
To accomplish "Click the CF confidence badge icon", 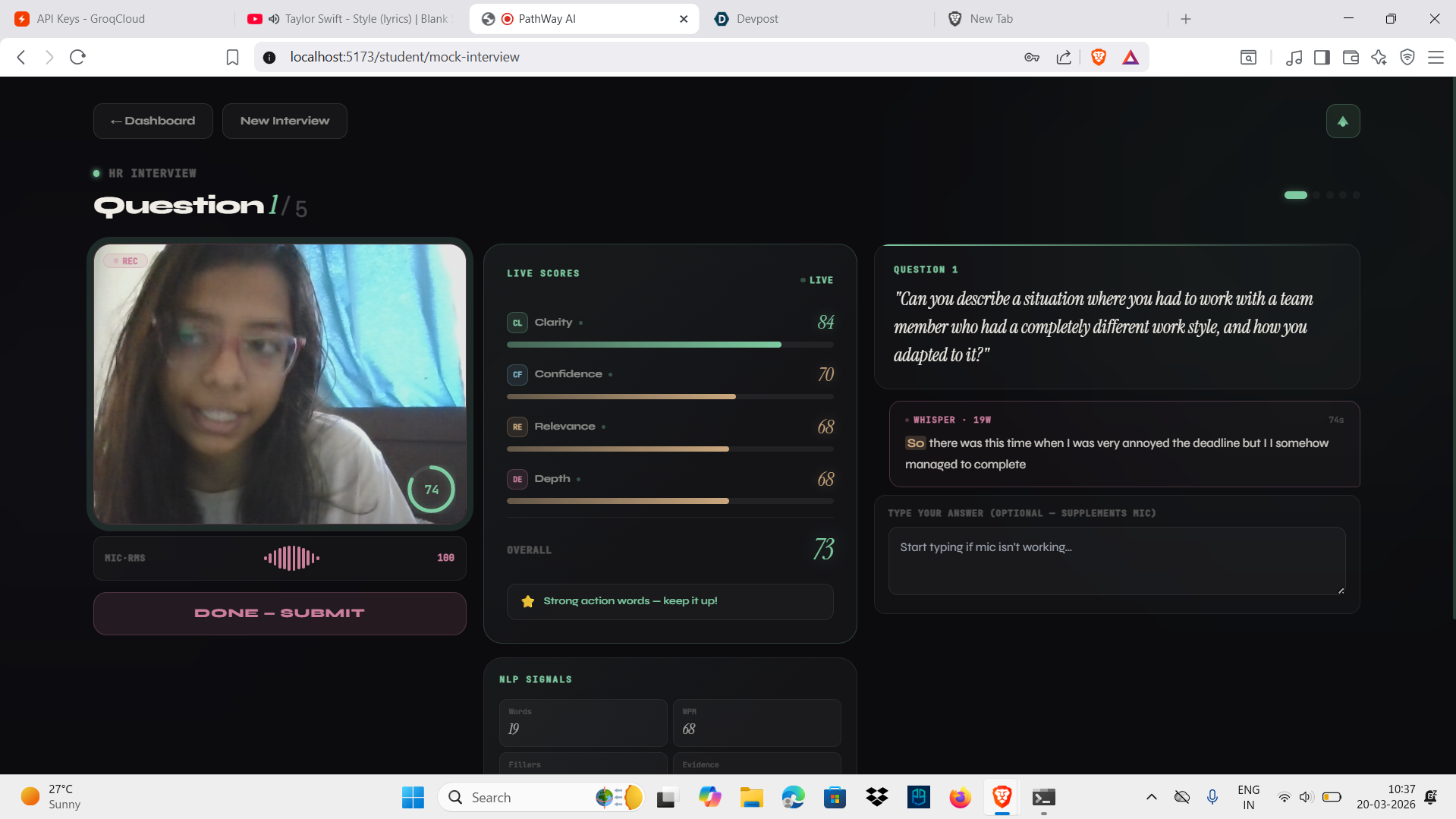I will coord(517,374).
